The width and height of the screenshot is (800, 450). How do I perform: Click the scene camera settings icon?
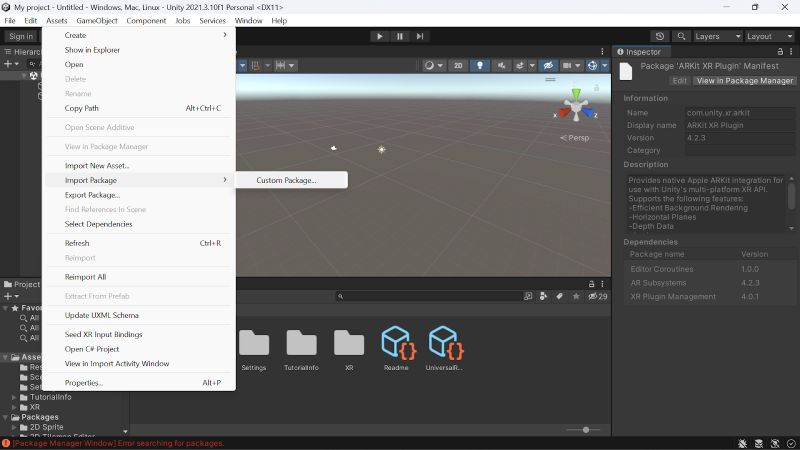(567, 65)
